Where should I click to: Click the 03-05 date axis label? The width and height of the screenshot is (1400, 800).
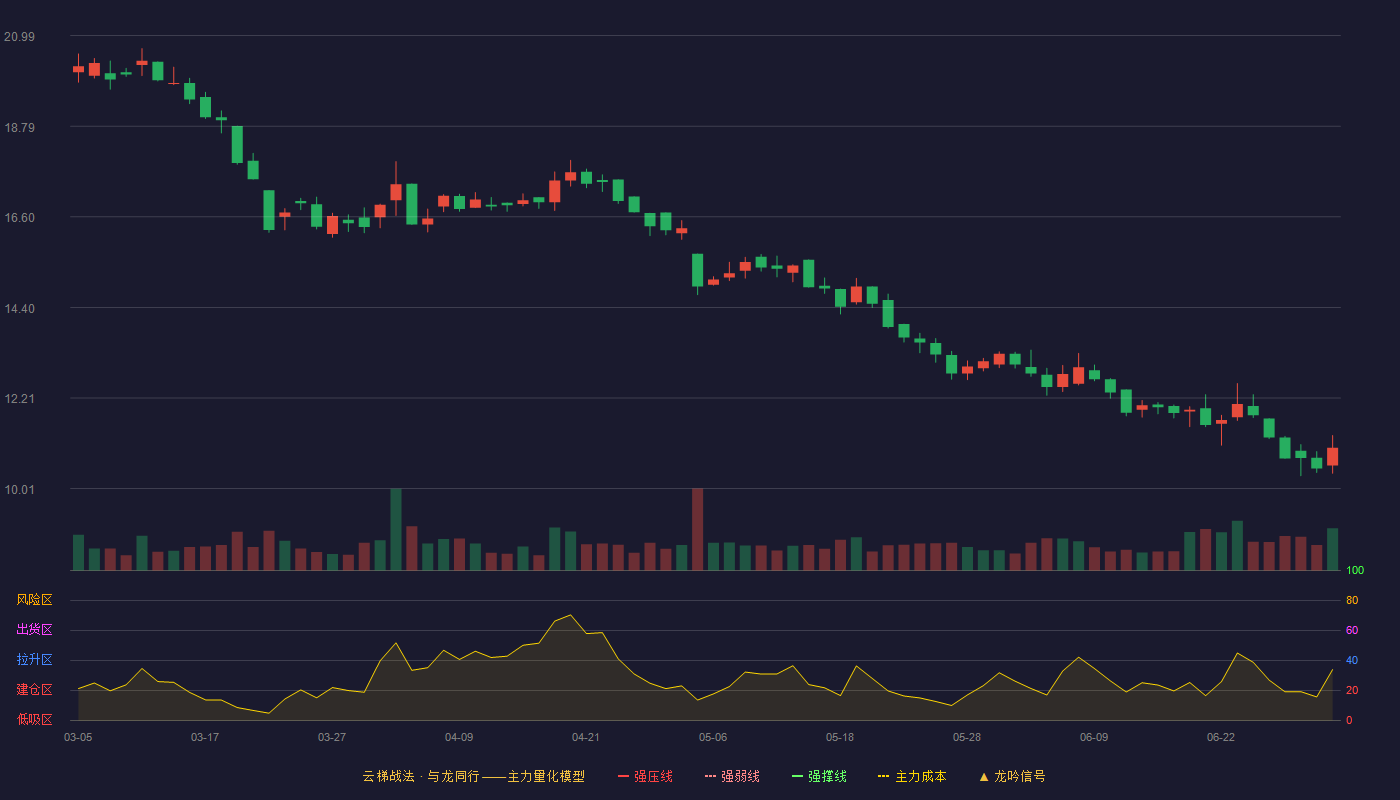pos(78,737)
